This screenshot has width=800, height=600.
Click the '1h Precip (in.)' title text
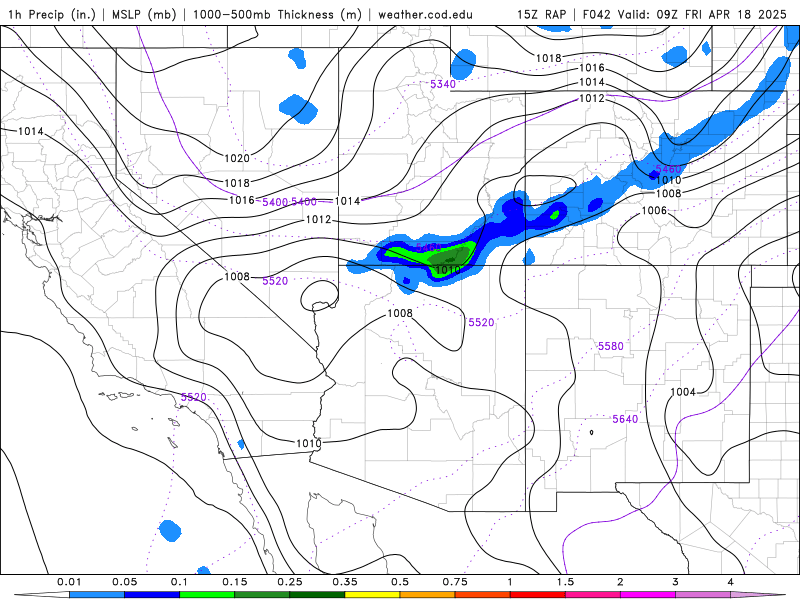52,14
